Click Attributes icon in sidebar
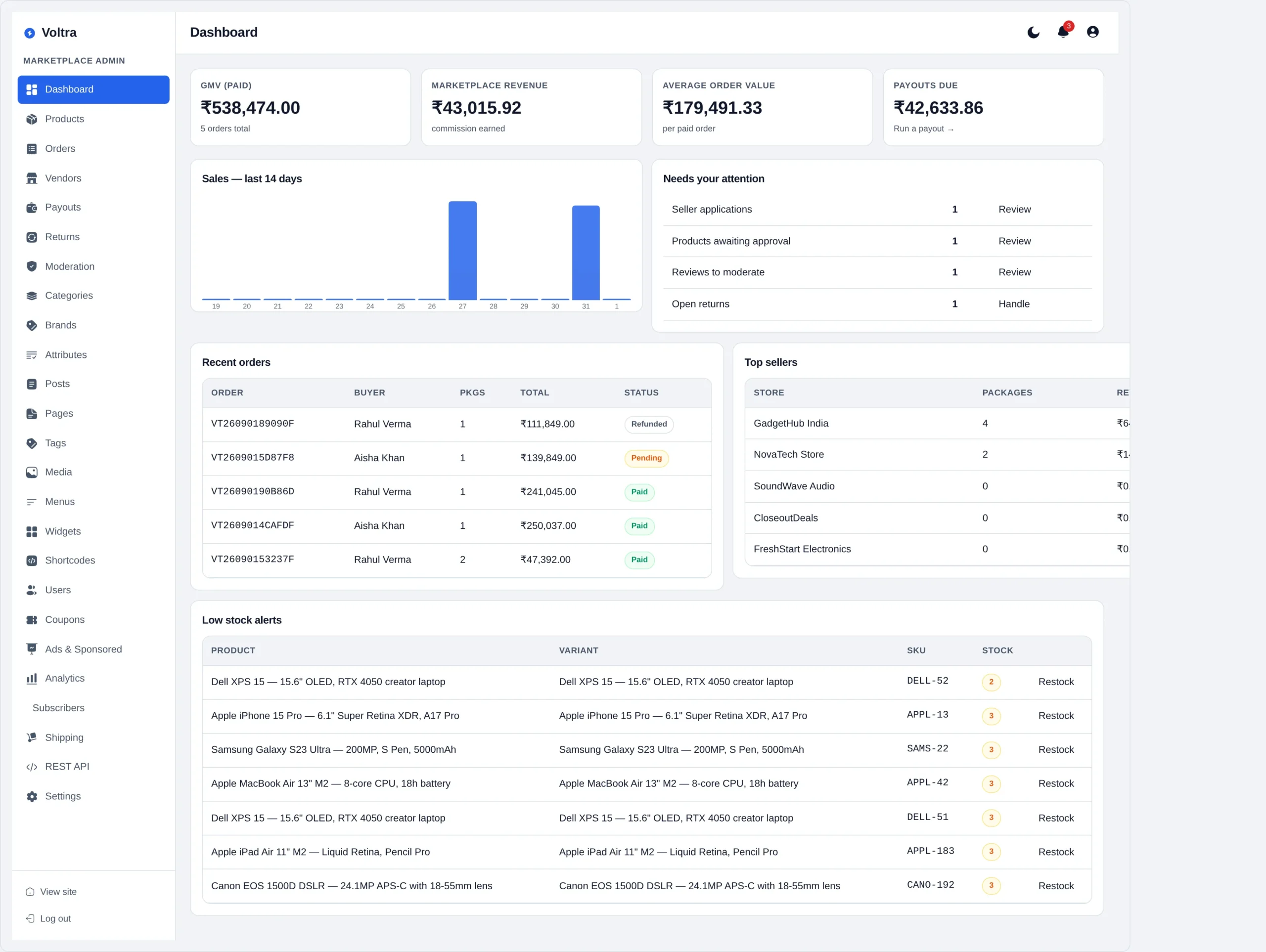 click(32, 355)
